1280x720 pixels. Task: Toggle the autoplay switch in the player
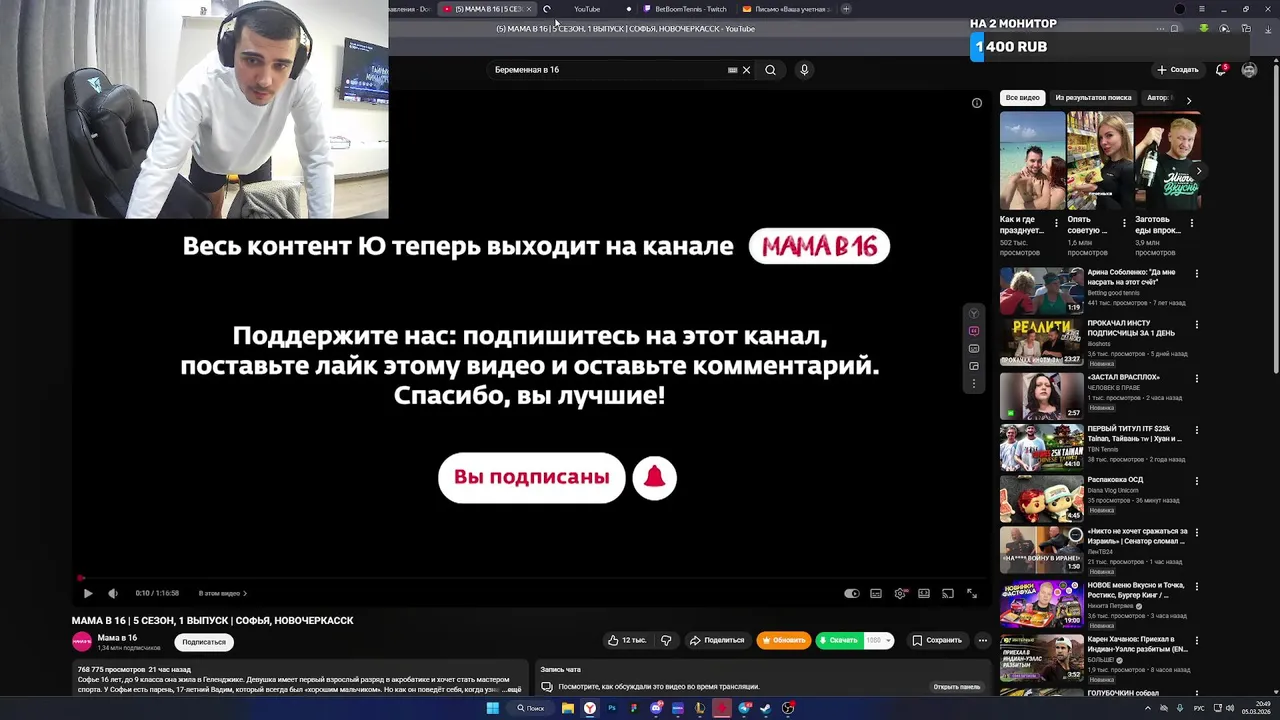coord(851,593)
